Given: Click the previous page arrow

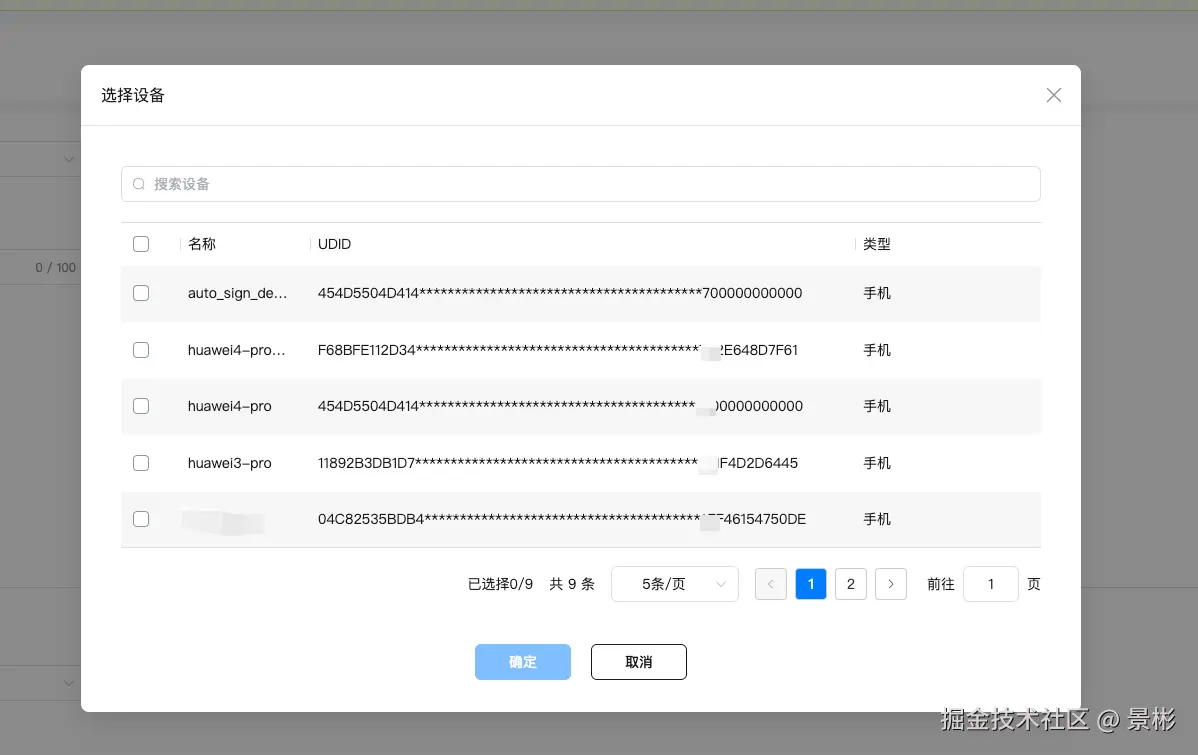Looking at the screenshot, I should click(x=770, y=583).
